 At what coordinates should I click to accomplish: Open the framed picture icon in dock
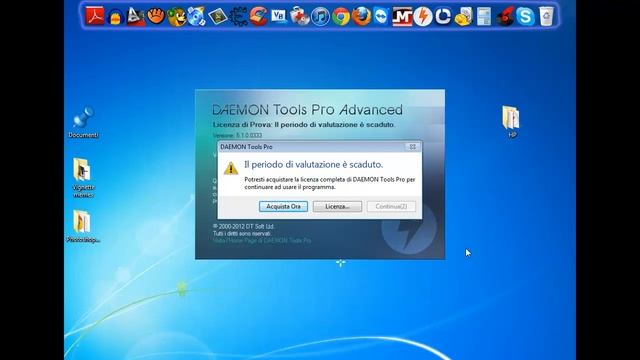(217, 17)
